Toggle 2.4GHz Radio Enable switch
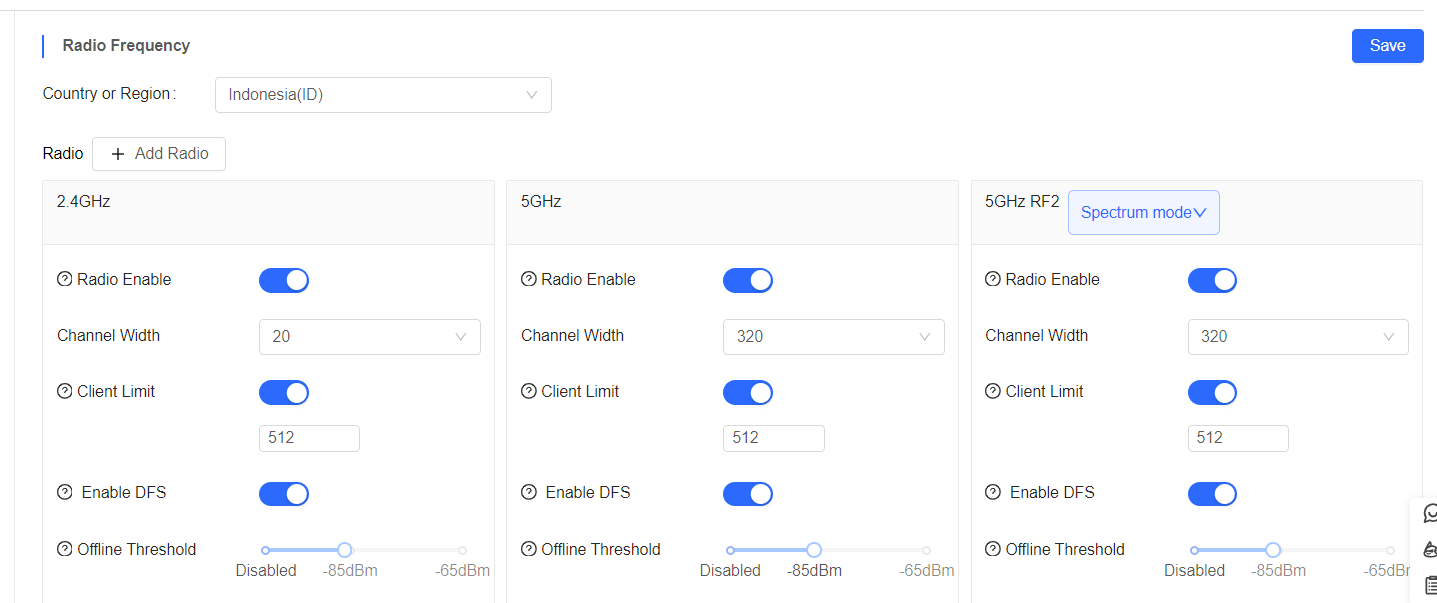 [x=284, y=280]
